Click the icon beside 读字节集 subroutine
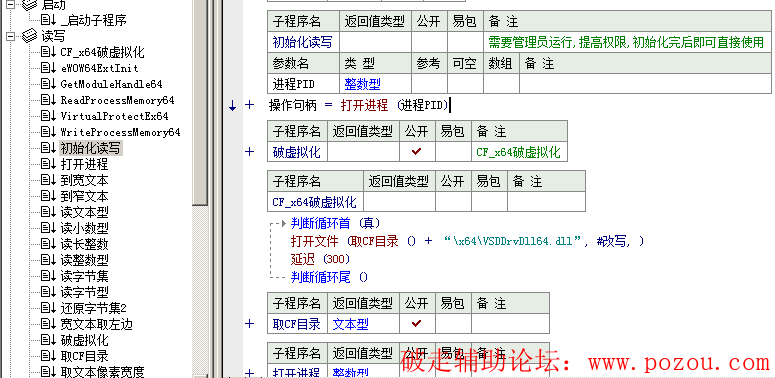 coord(49,276)
